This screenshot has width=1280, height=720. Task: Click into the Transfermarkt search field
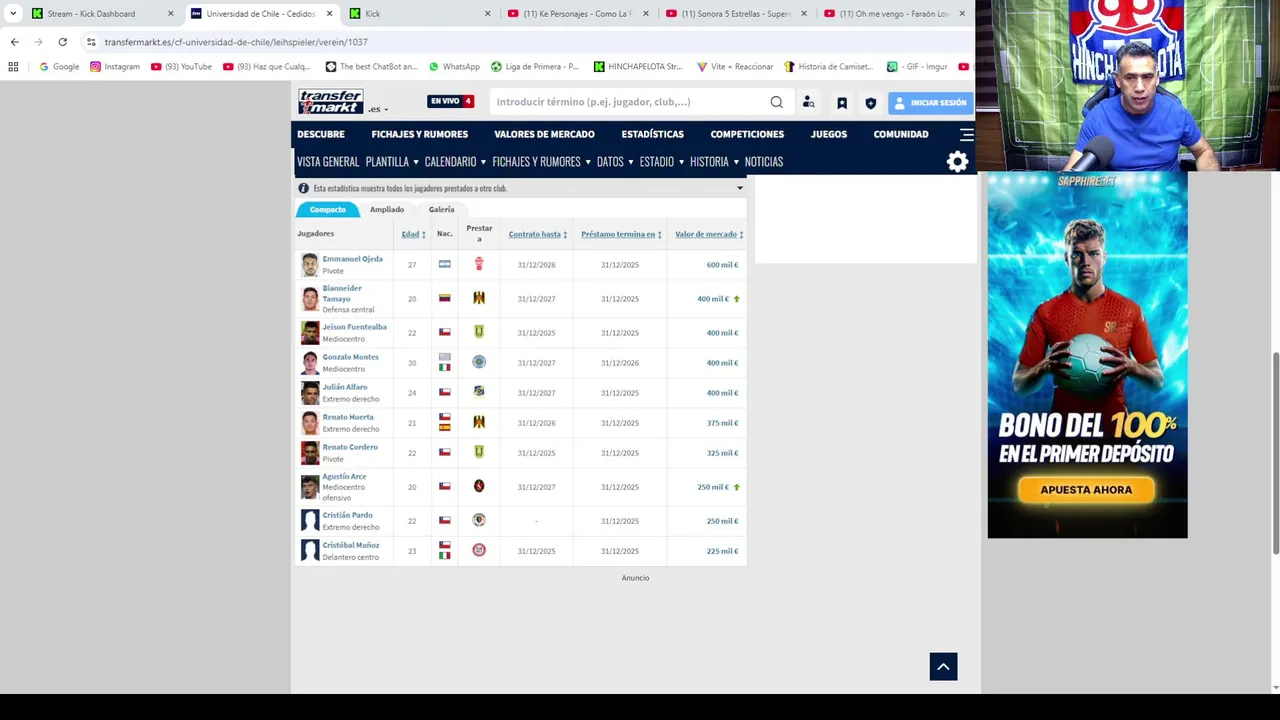point(630,102)
